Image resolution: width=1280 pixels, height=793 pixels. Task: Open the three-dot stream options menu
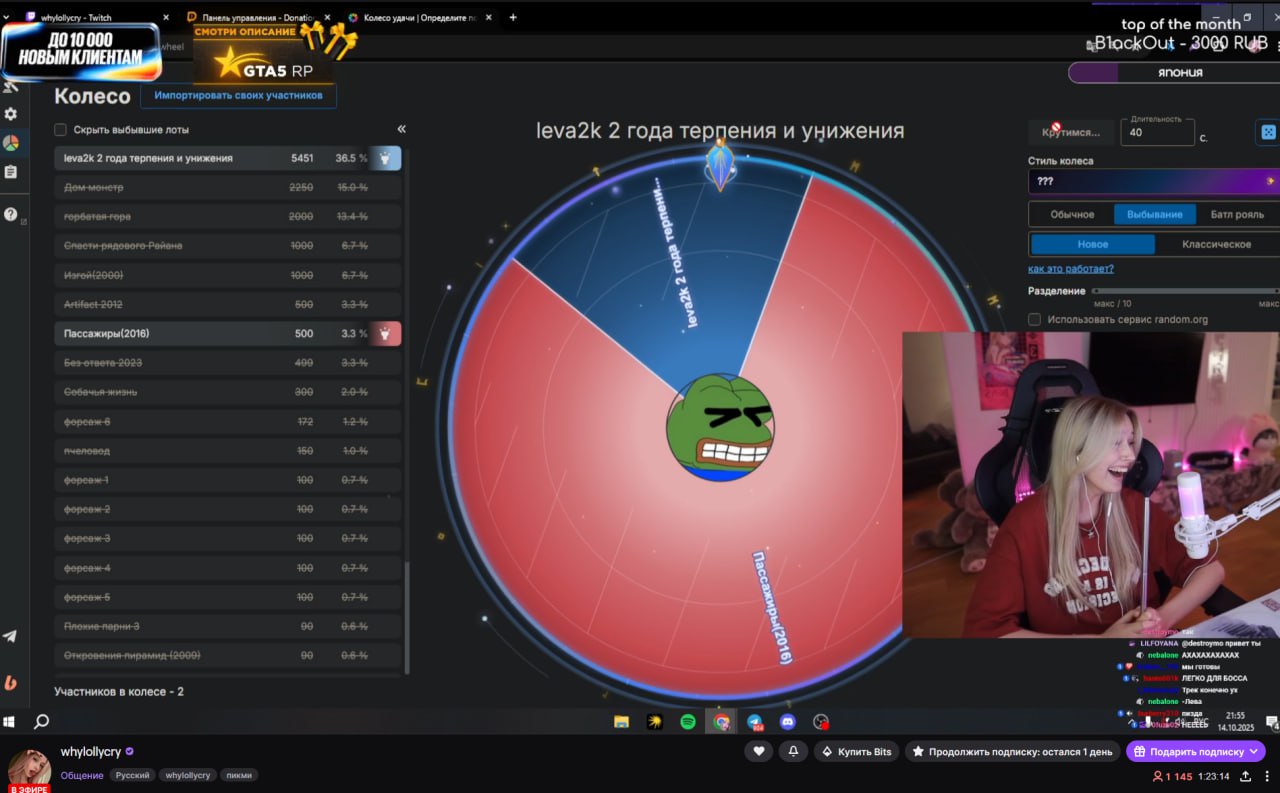pos(1268,776)
